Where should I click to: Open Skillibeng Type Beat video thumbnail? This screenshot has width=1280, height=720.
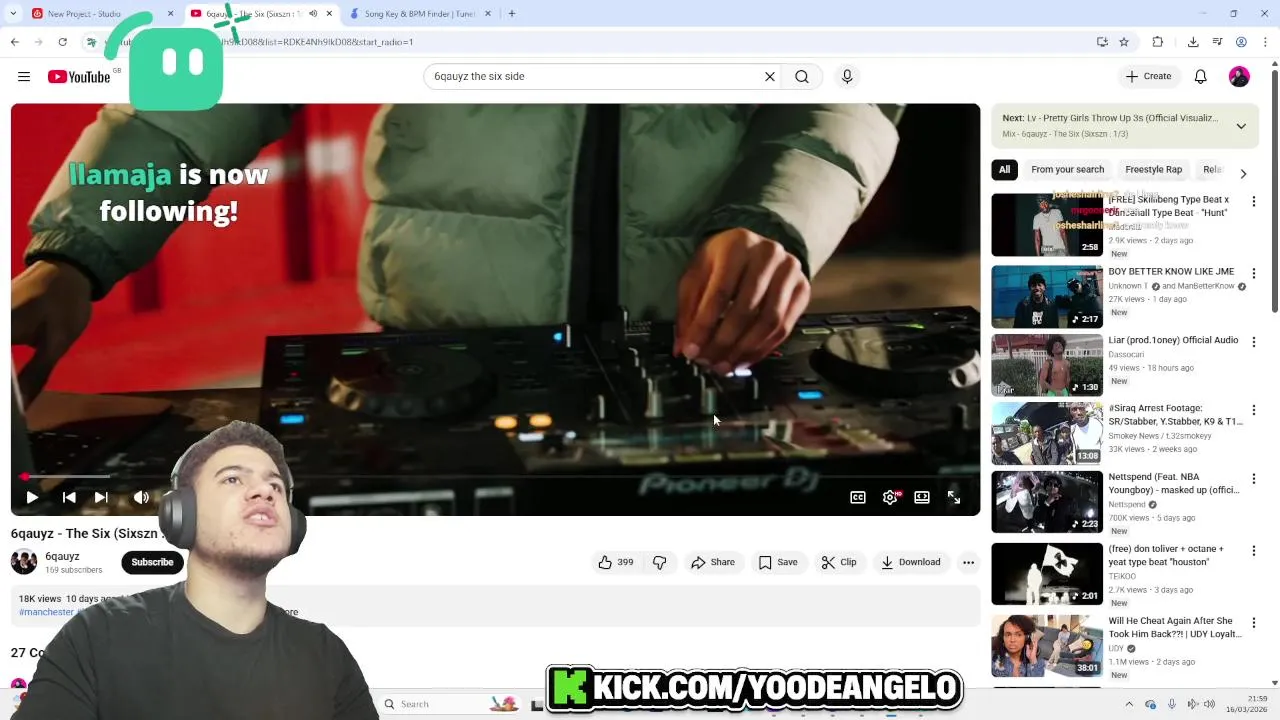point(1047,225)
